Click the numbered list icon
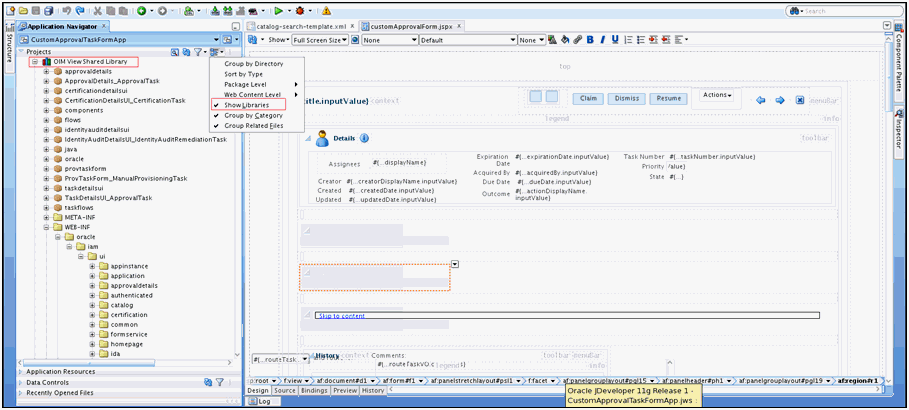909x410 pixels. 628,39
